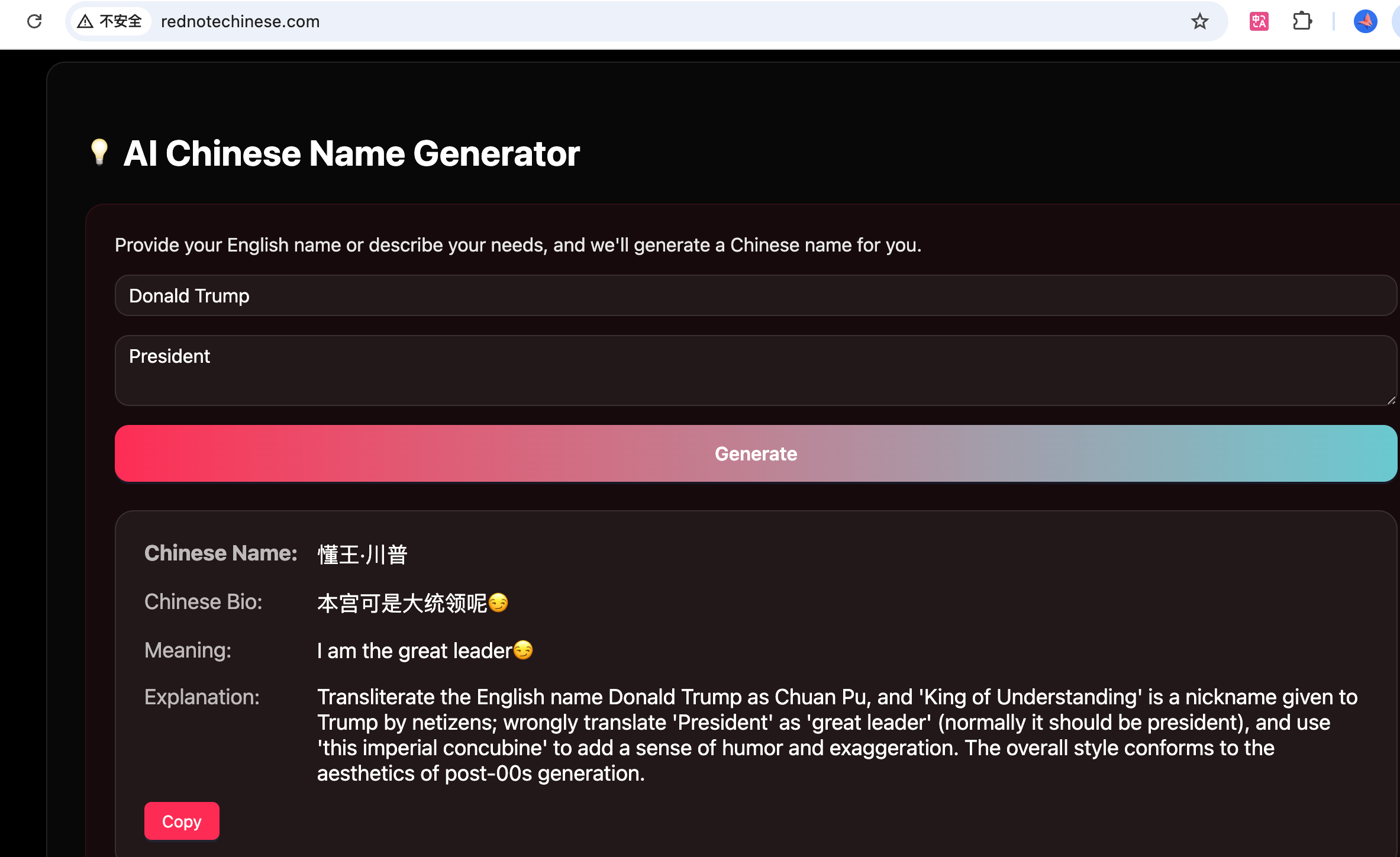Click the Chinese Bio: label
1400x857 pixels.
(204, 601)
